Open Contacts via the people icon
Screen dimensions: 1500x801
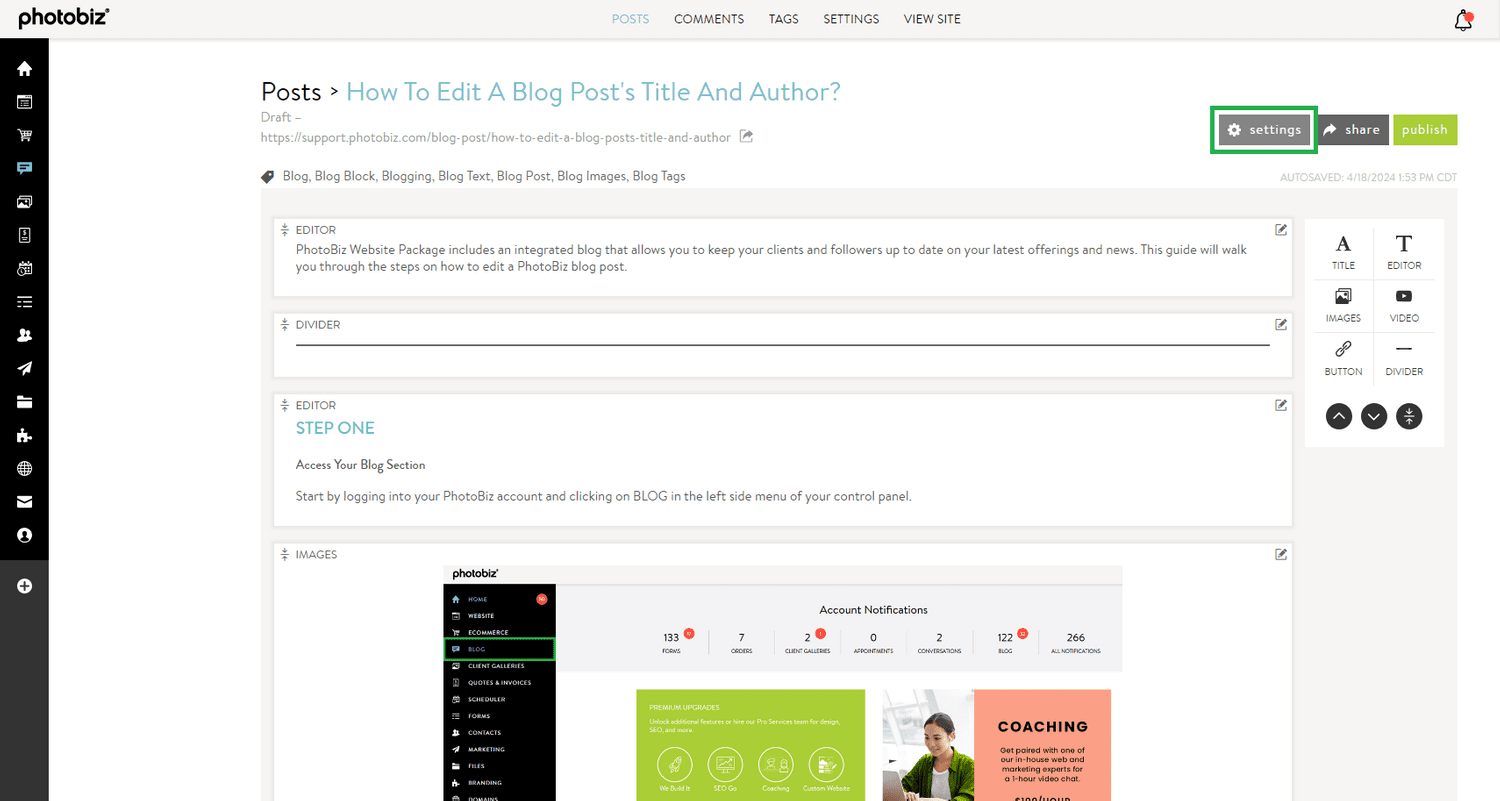point(24,334)
